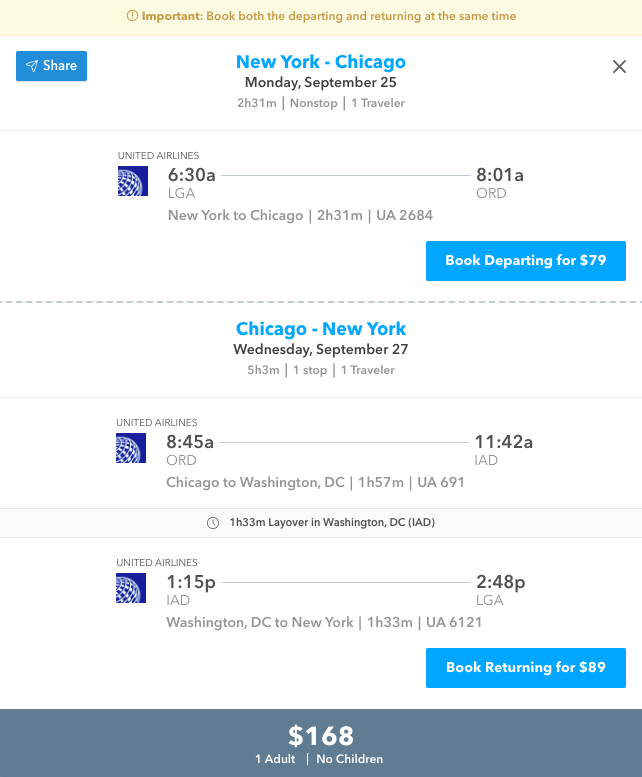Click the clock icon in the layover bar
Image resolution: width=642 pixels, height=777 pixels.
pyautogui.click(x=213, y=522)
